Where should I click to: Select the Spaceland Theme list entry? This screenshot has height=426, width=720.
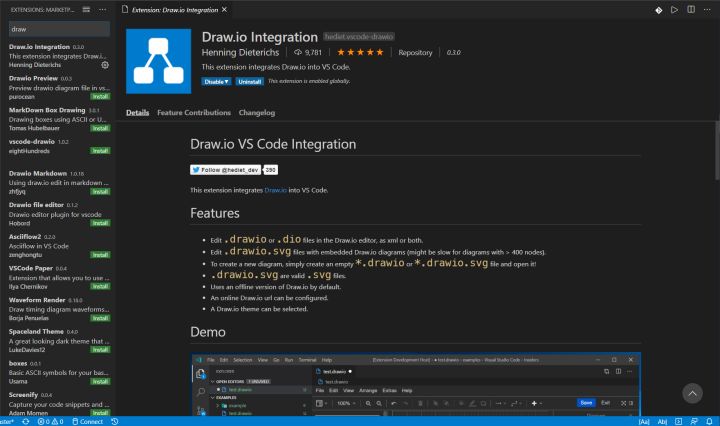(57, 341)
